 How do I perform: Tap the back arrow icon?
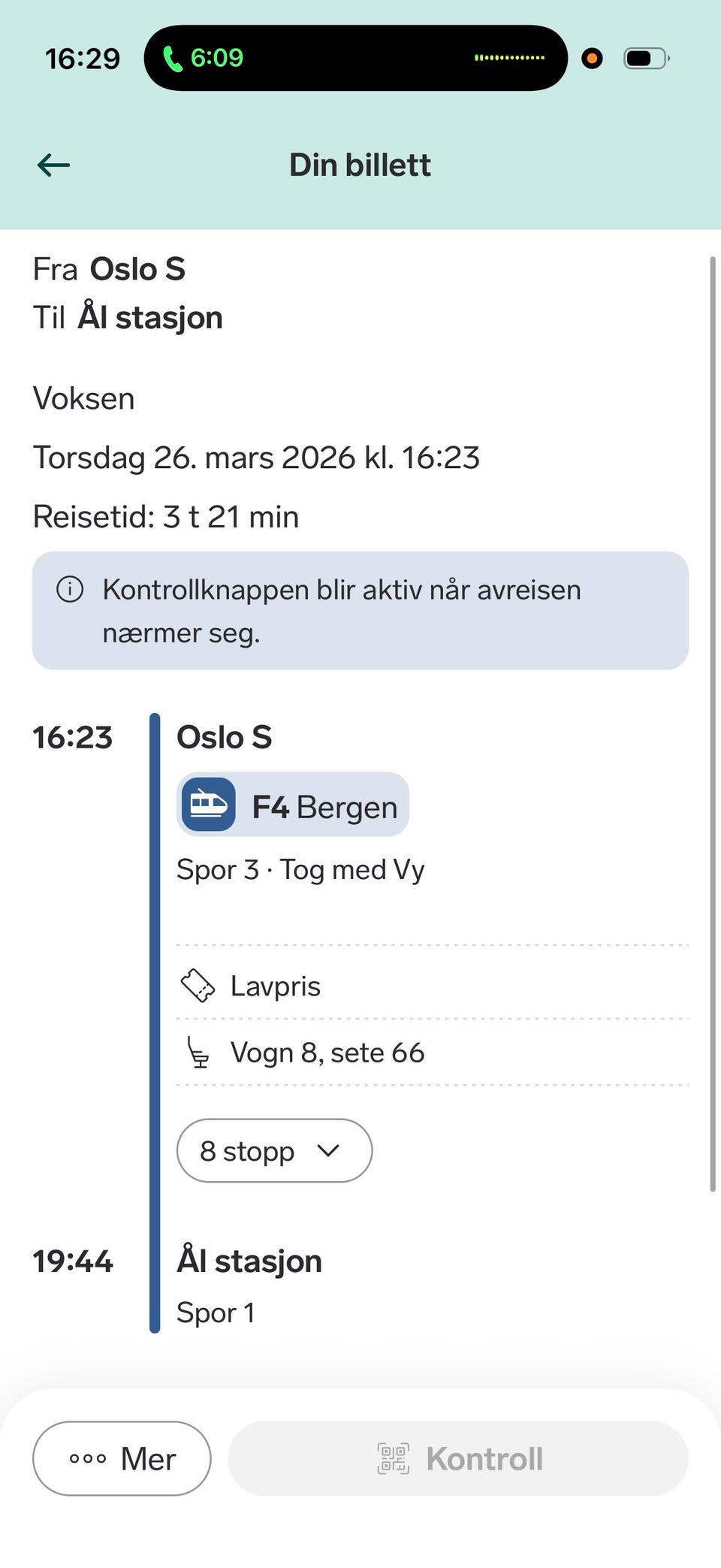tap(53, 165)
